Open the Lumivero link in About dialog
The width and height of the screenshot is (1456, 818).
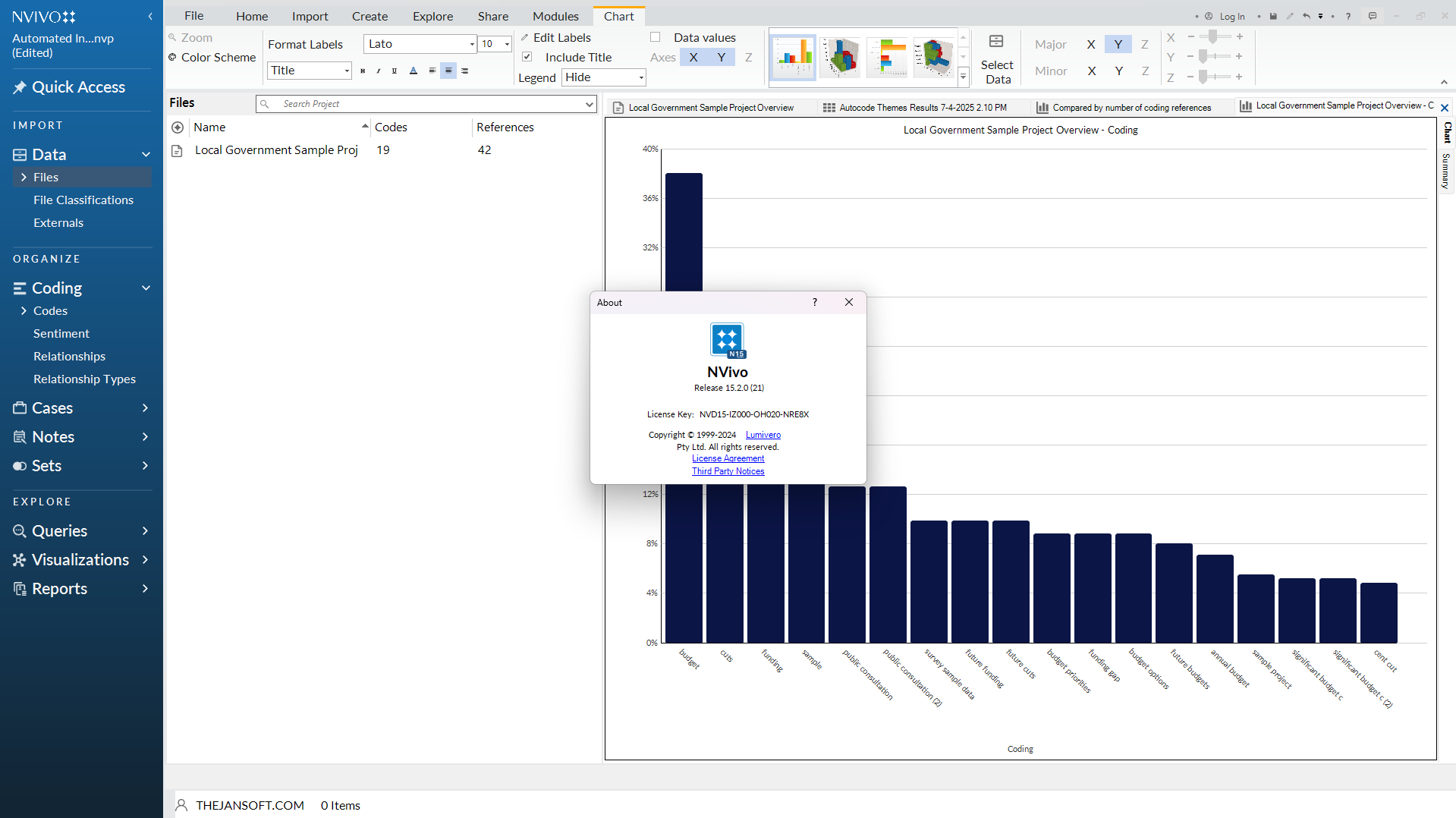(x=763, y=435)
